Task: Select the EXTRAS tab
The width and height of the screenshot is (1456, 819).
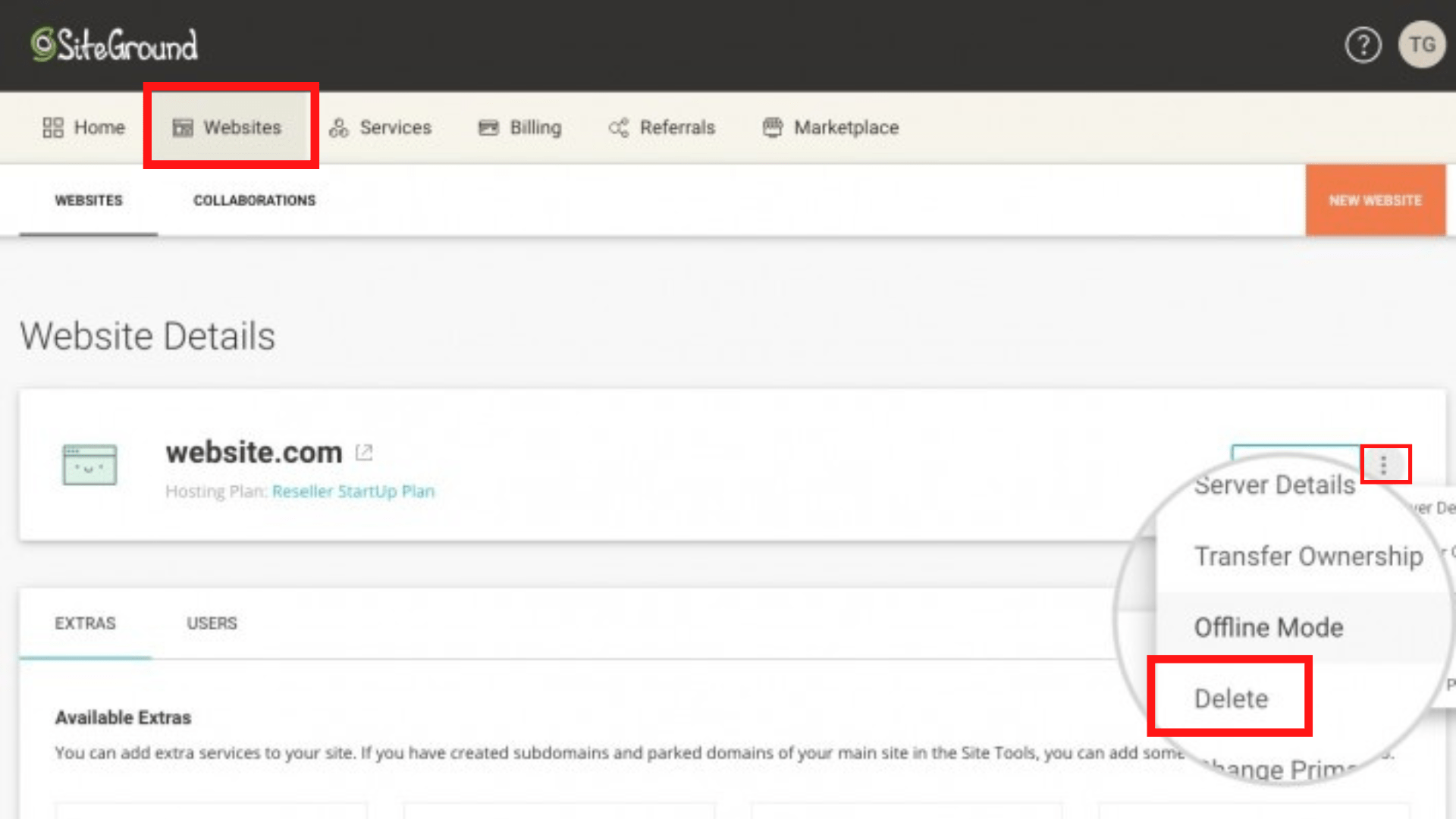Action: point(85,623)
